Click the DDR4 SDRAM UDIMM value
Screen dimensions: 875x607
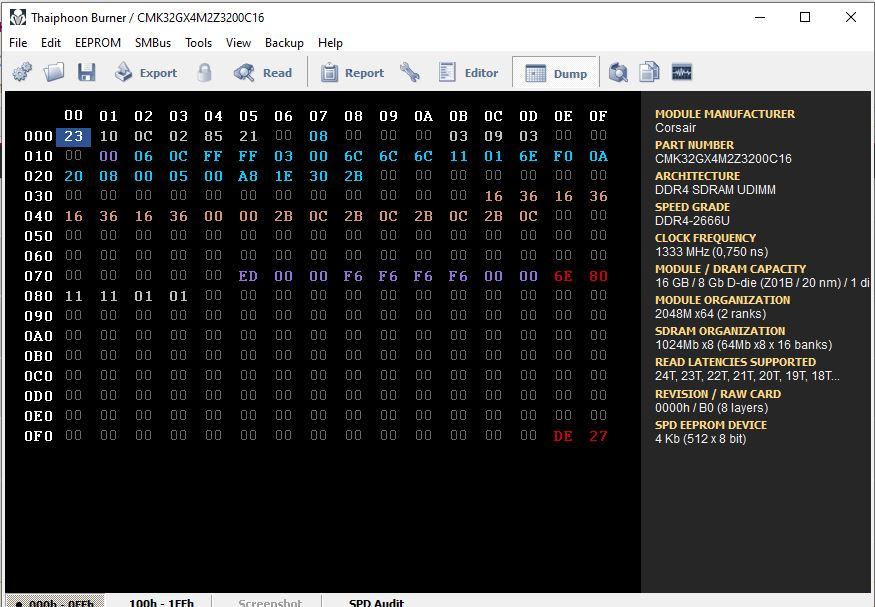715,190
